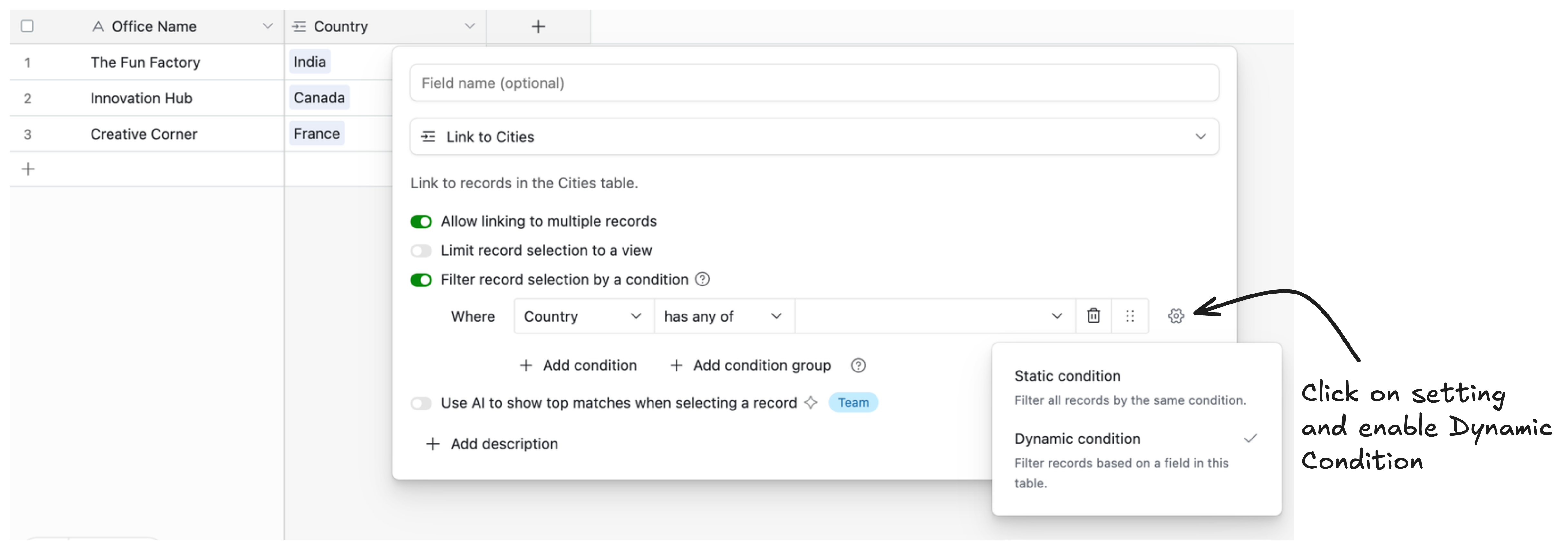Tick the select-all checkbox in header
The image size is (1568, 550).
point(27,26)
